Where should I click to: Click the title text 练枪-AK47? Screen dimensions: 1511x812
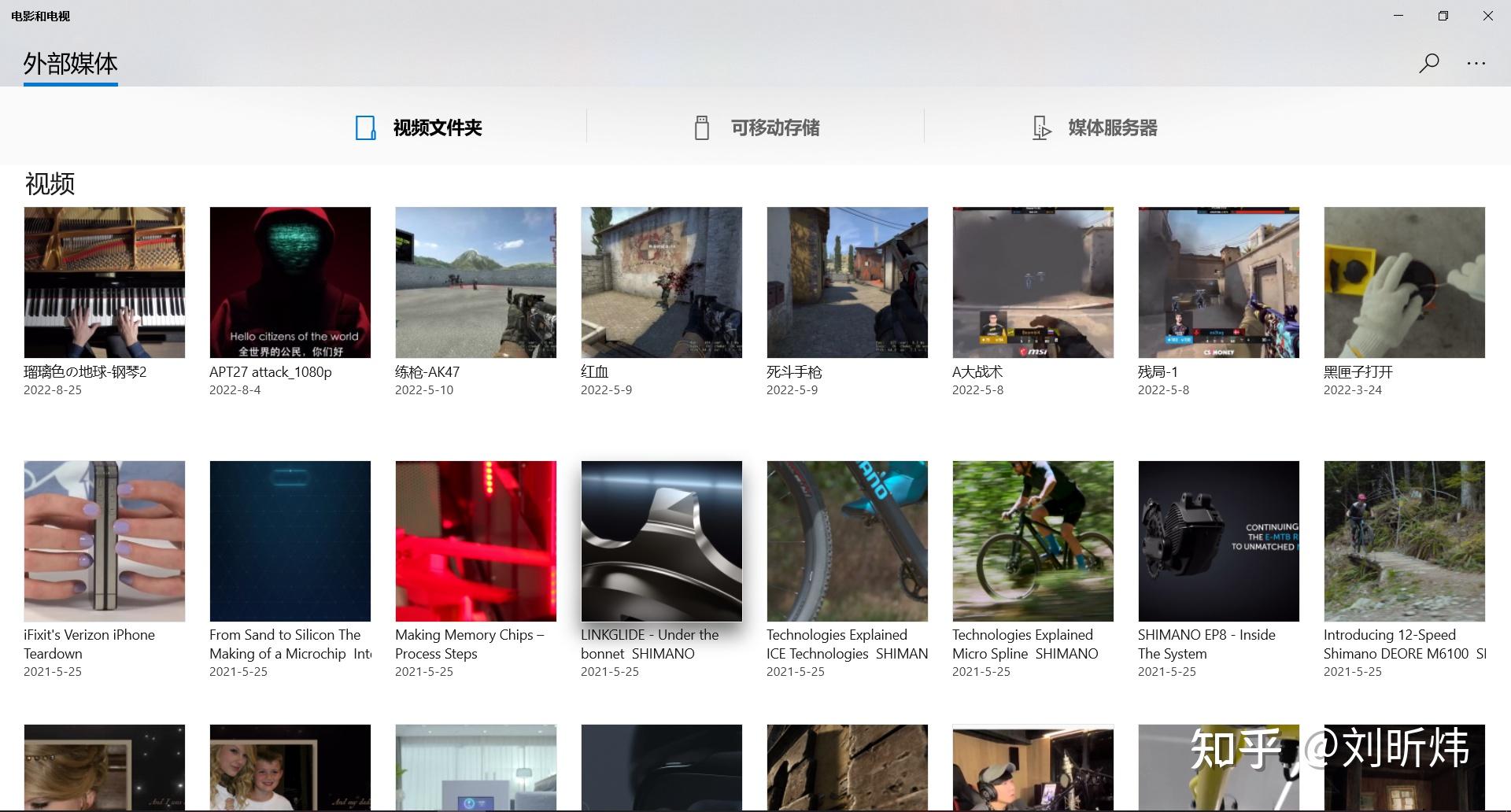tap(427, 371)
